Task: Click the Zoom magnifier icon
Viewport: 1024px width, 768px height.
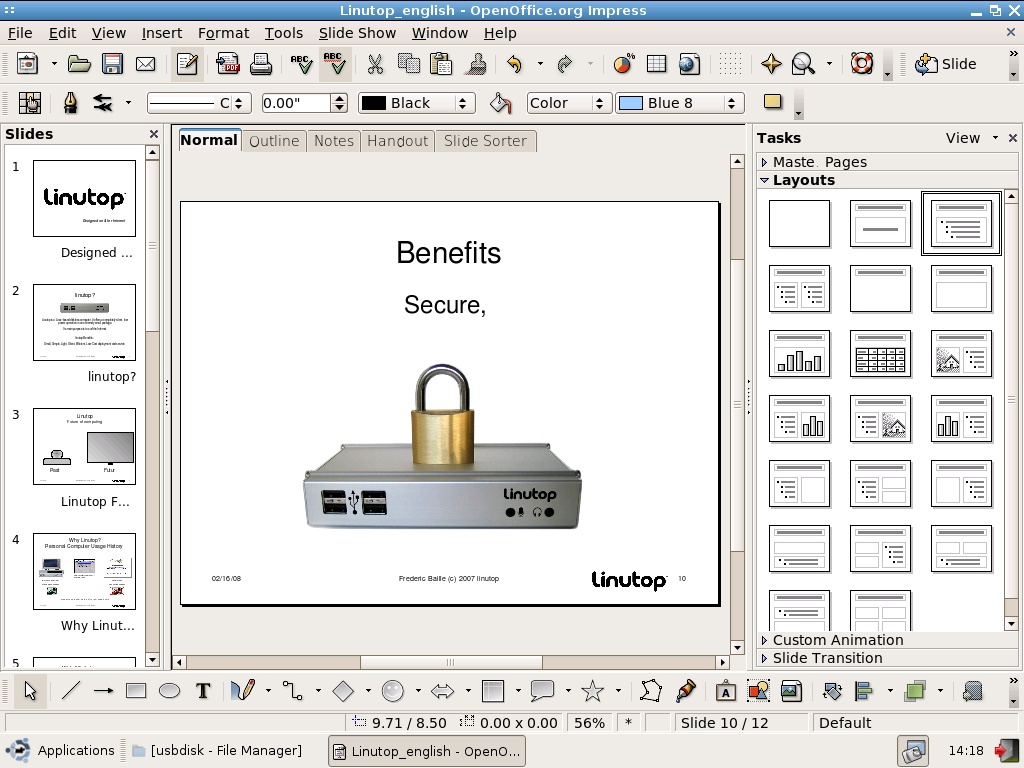Action: 803,64
